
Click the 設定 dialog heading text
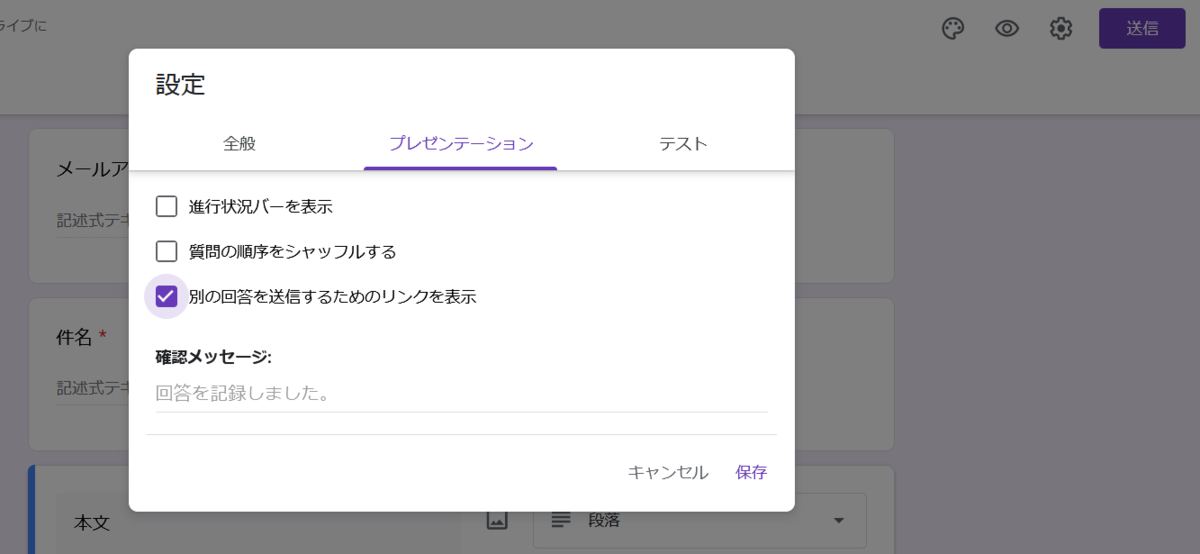tap(181, 84)
